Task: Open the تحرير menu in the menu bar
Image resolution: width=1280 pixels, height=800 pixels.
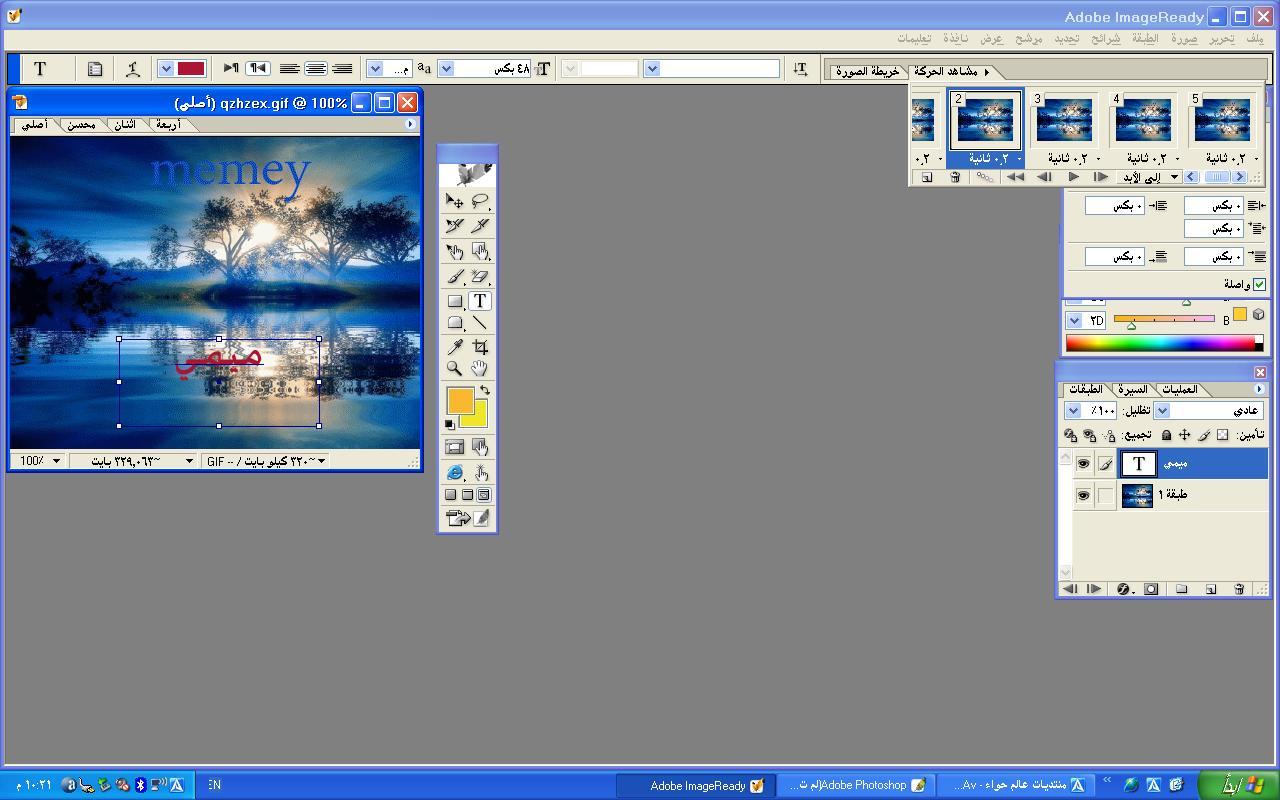Action: point(1221,38)
